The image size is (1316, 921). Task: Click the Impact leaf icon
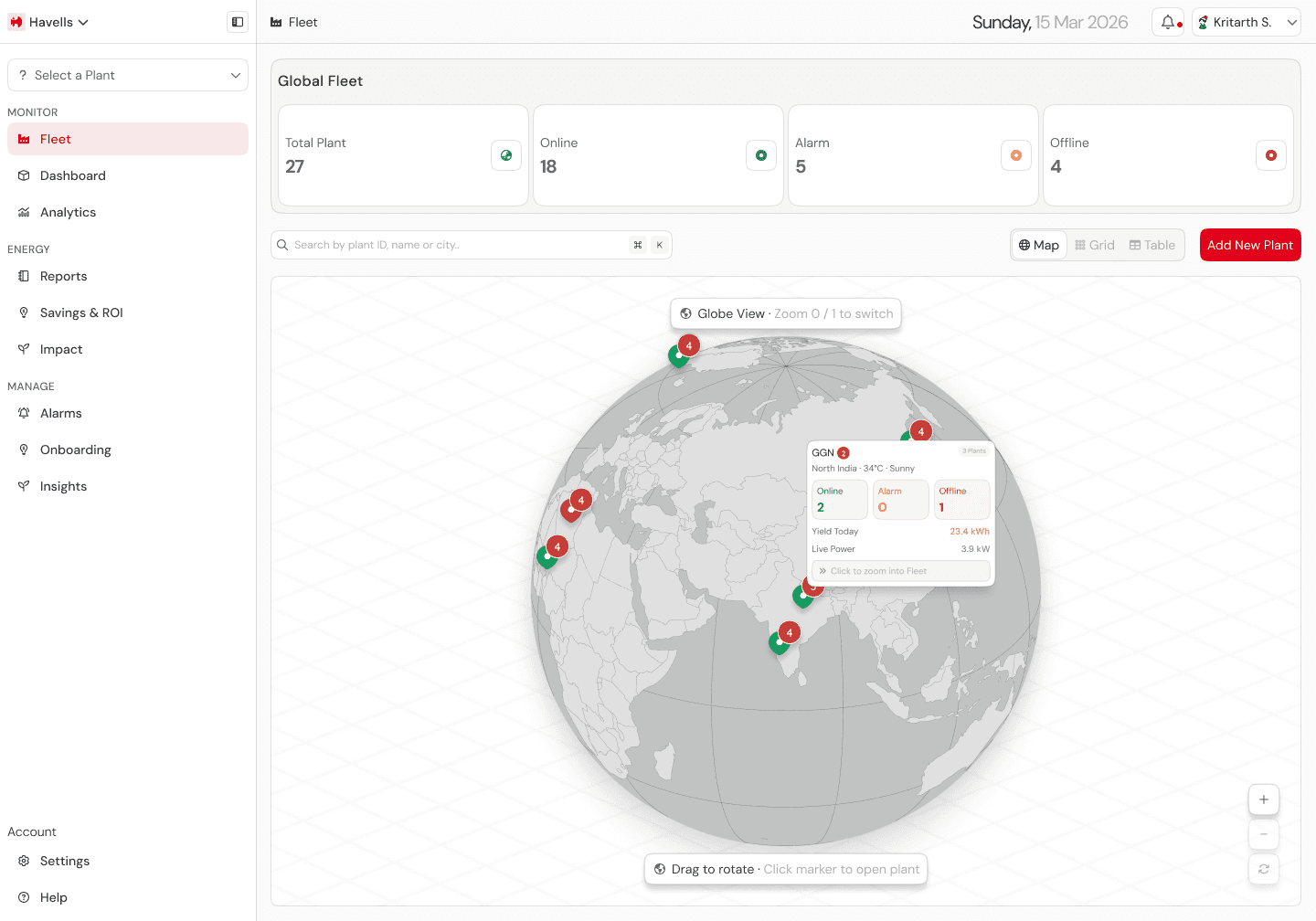[24, 349]
